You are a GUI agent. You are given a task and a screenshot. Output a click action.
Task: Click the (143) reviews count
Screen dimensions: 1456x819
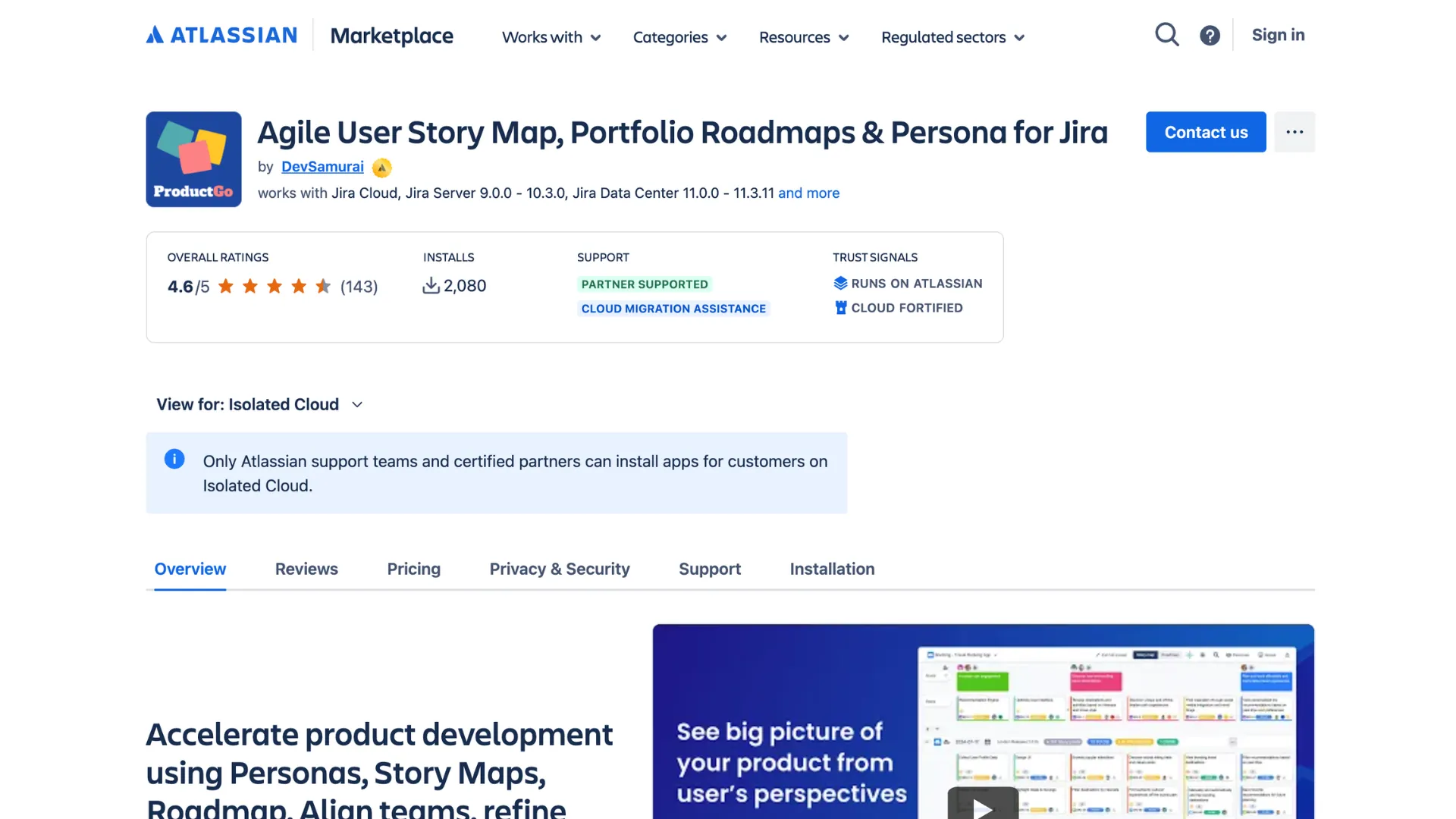(359, 287)
